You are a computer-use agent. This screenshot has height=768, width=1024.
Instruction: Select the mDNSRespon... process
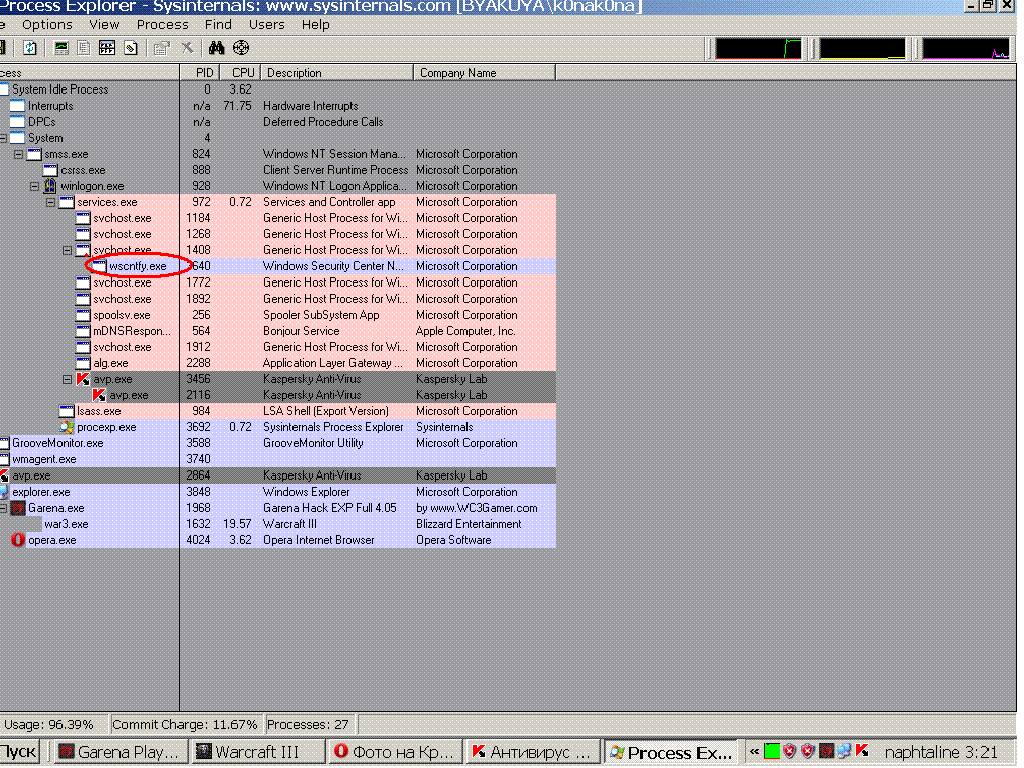[x=132, y=331]
